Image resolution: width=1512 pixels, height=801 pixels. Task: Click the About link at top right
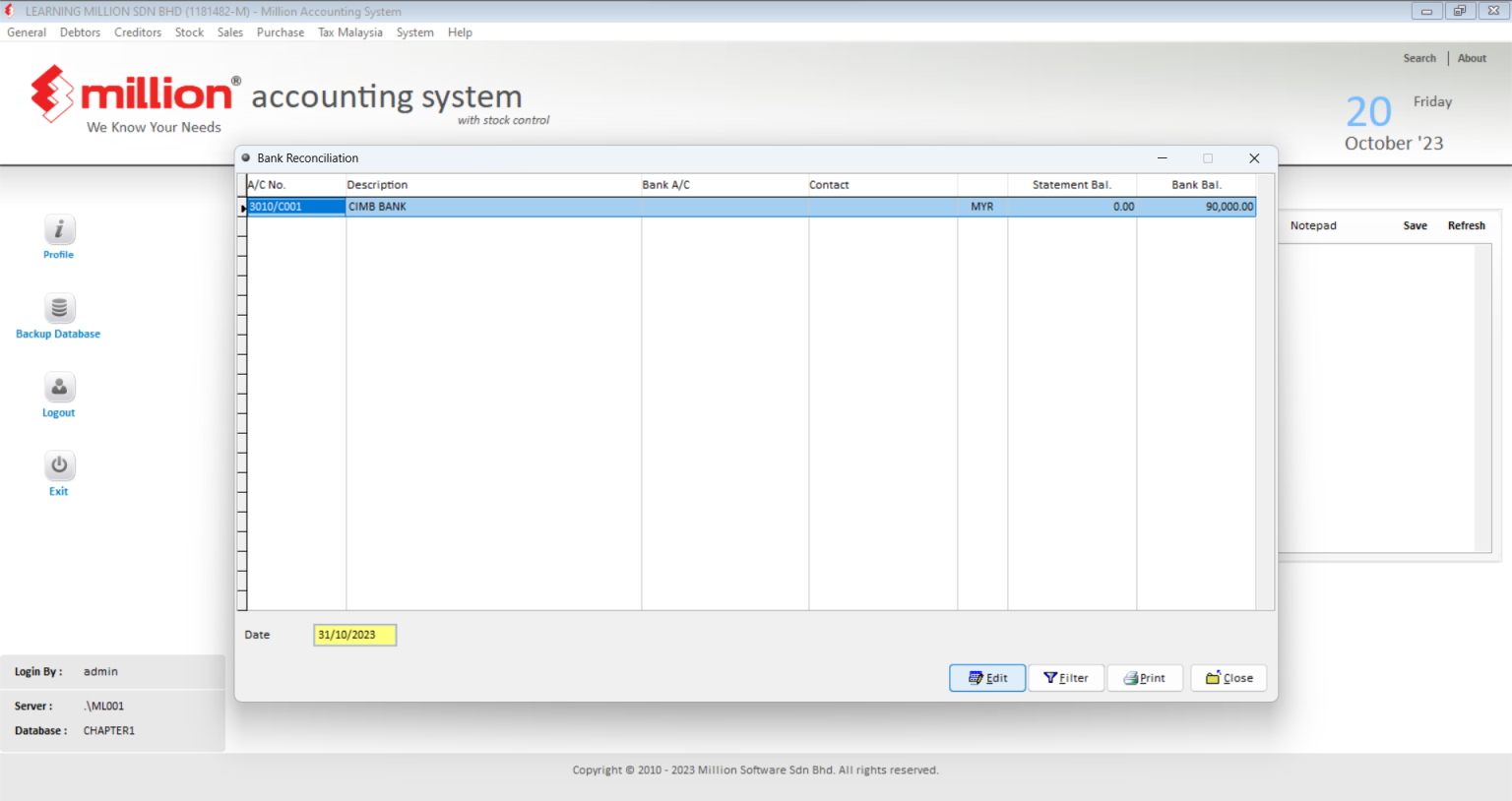coord(1472,58)
